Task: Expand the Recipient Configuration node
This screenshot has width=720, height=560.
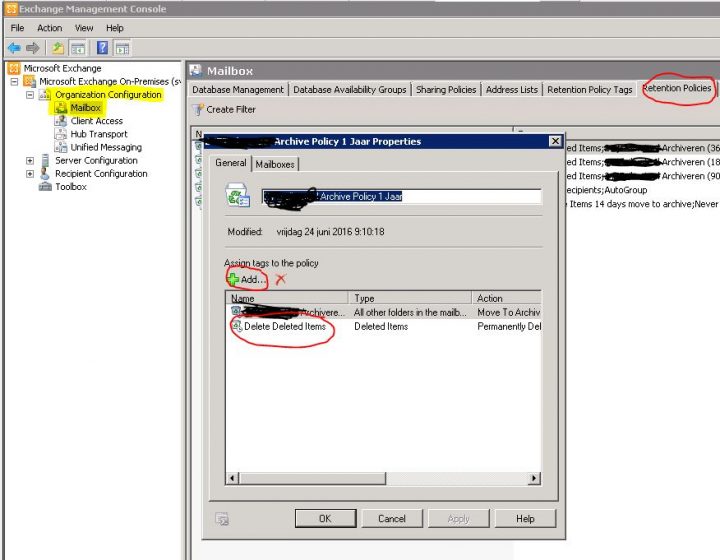Action: (30, 174)
